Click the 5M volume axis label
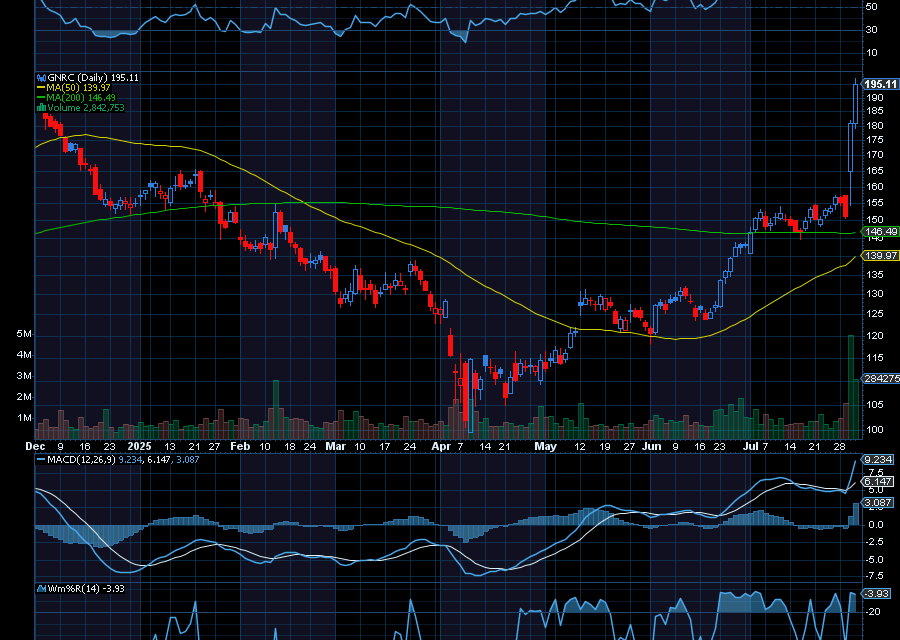The image size is (900, 640). [24, 334]
